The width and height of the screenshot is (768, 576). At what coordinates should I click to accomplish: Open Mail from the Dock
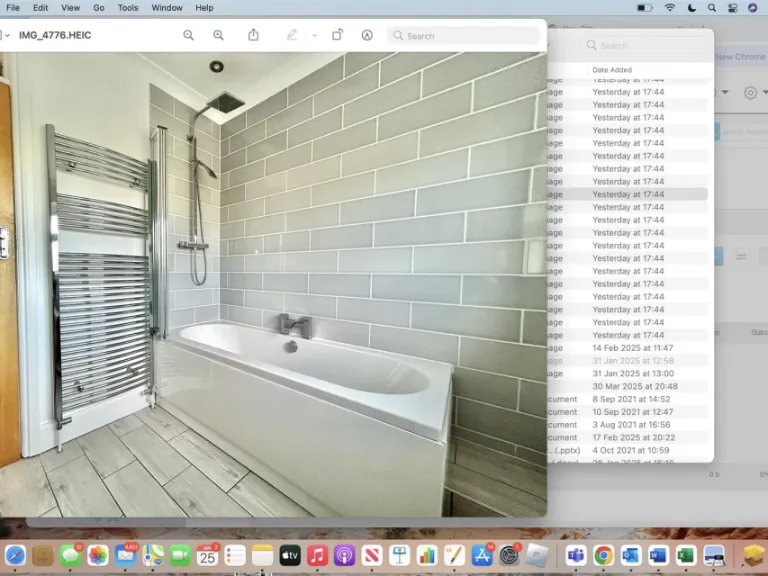(125, 555)
